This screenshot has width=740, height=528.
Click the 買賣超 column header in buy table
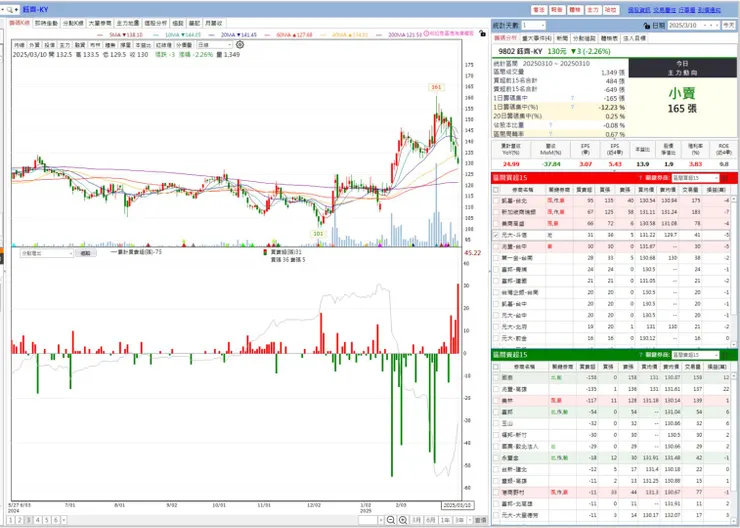point(582,189)
